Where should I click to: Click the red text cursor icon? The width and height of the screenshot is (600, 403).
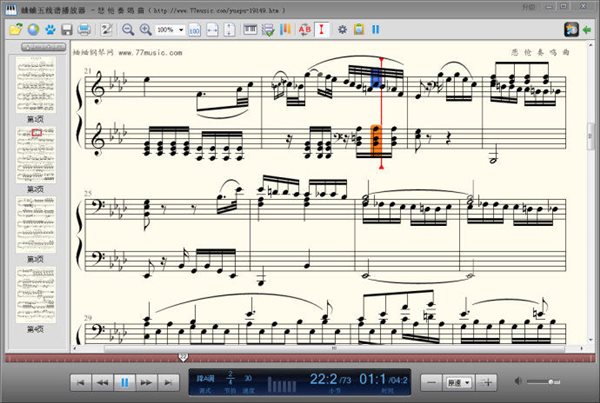(321, 30)
